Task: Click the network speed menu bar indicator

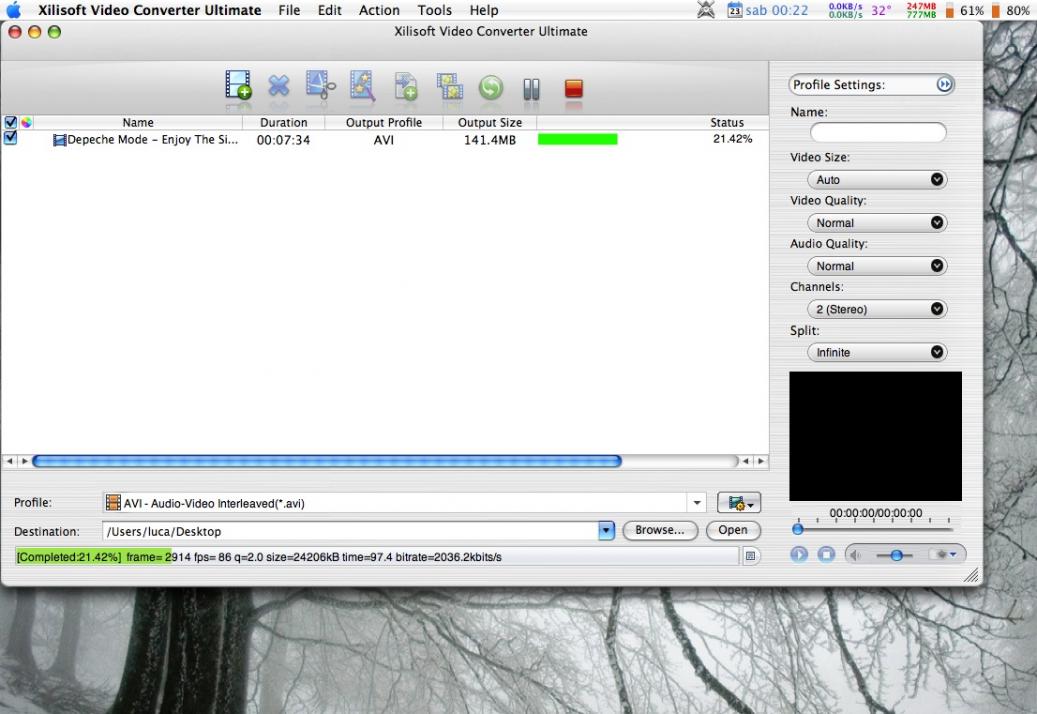Action: coord(845,10)
